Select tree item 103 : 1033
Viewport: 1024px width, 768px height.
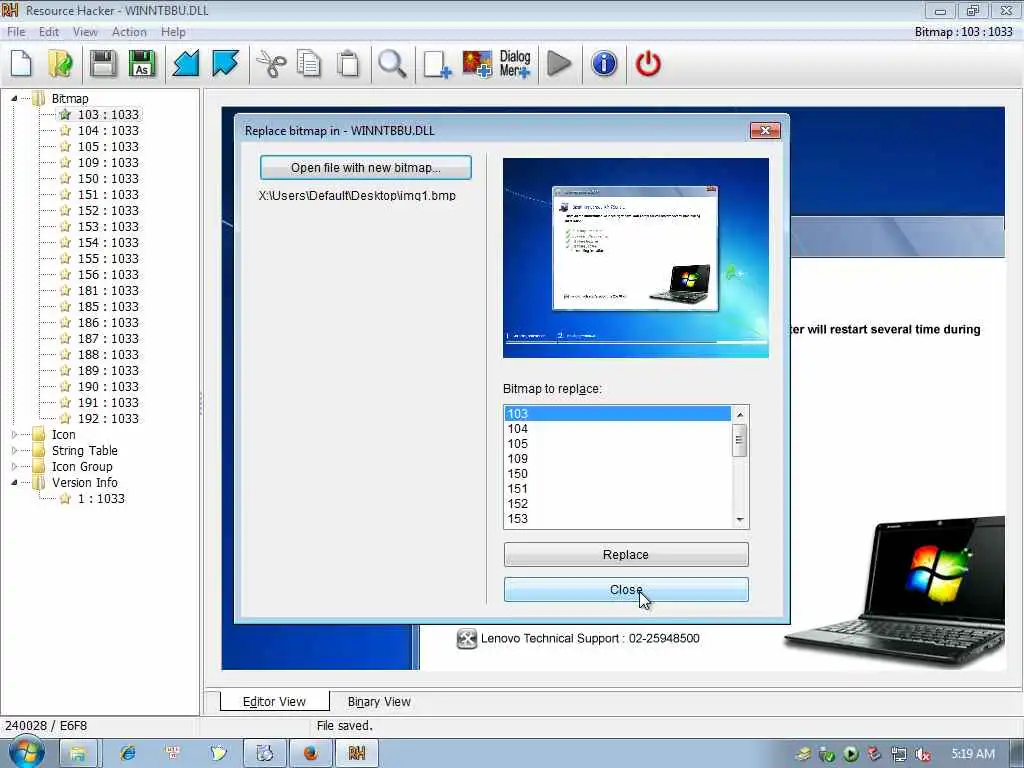tap(108, 114)
